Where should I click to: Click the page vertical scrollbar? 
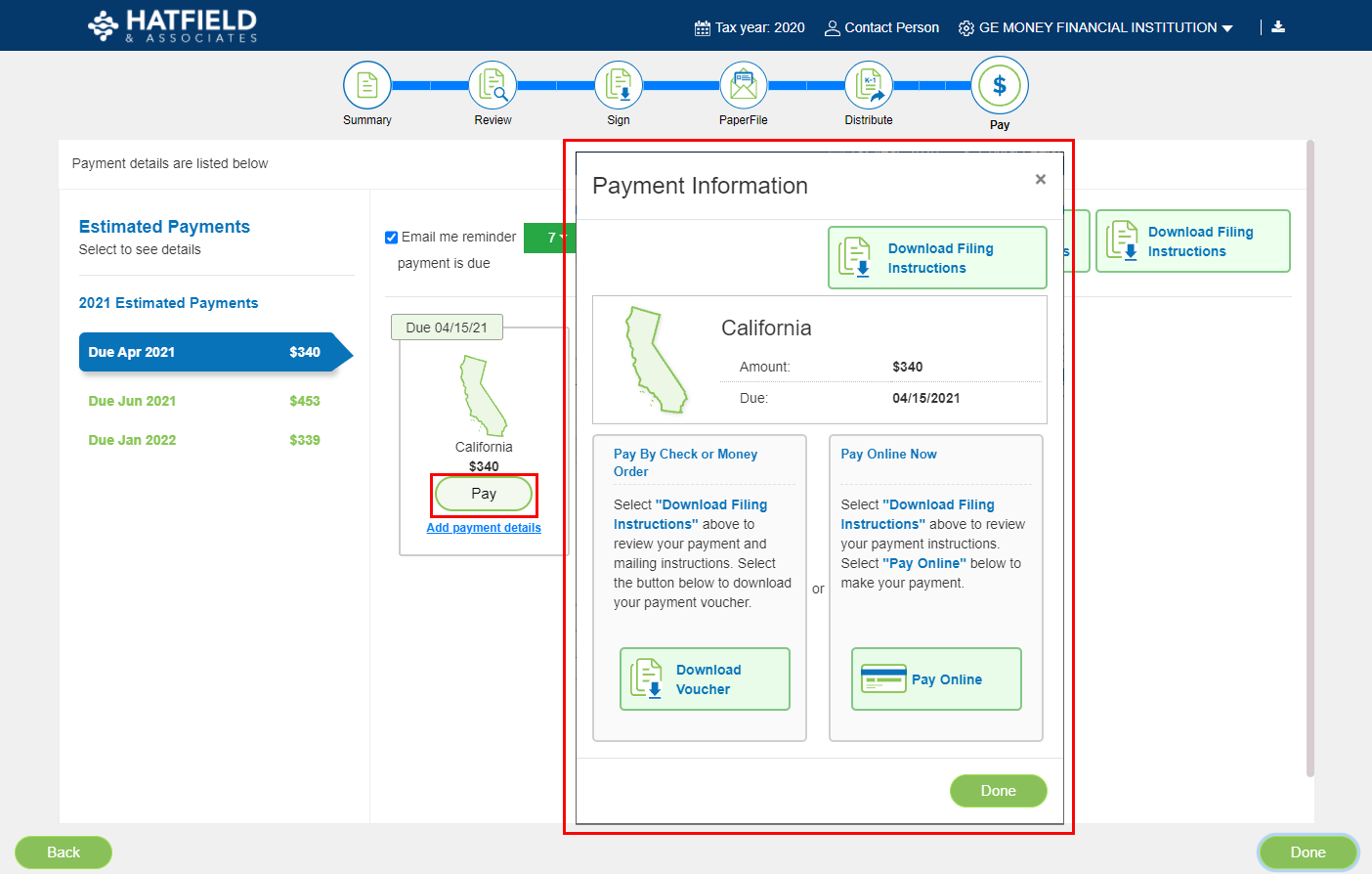1310,459
